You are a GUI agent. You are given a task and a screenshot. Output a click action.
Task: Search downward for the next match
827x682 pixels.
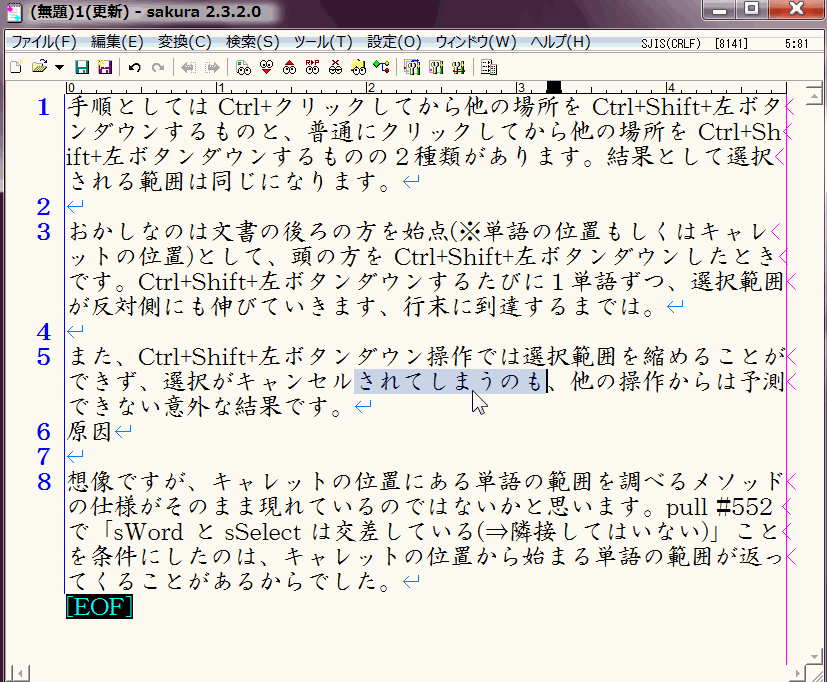pyautogui.click(x=266, y=67)
